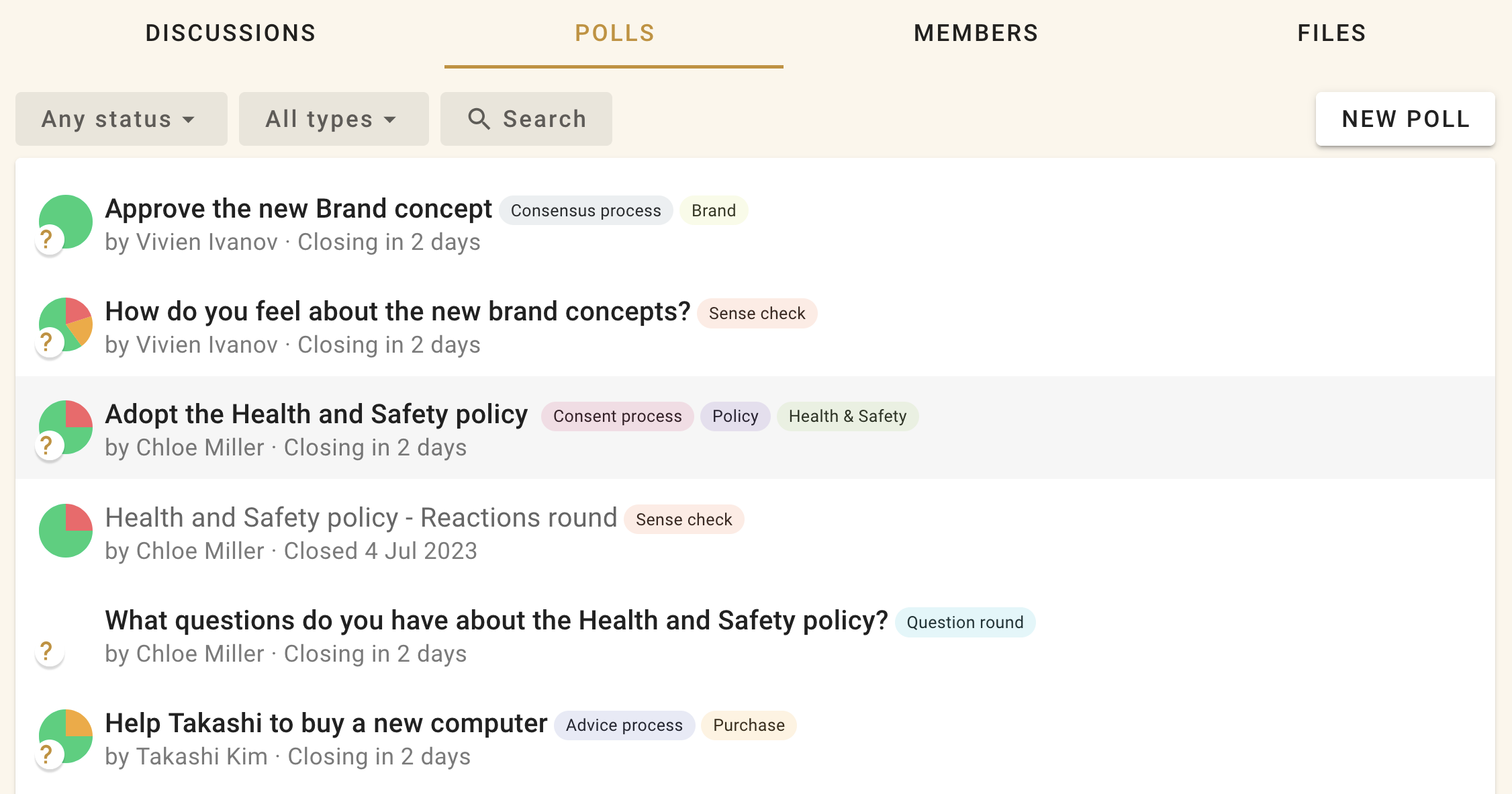Click the Health & Safety tag chip
The image size is (1512, 794).
tap(847, 416)
